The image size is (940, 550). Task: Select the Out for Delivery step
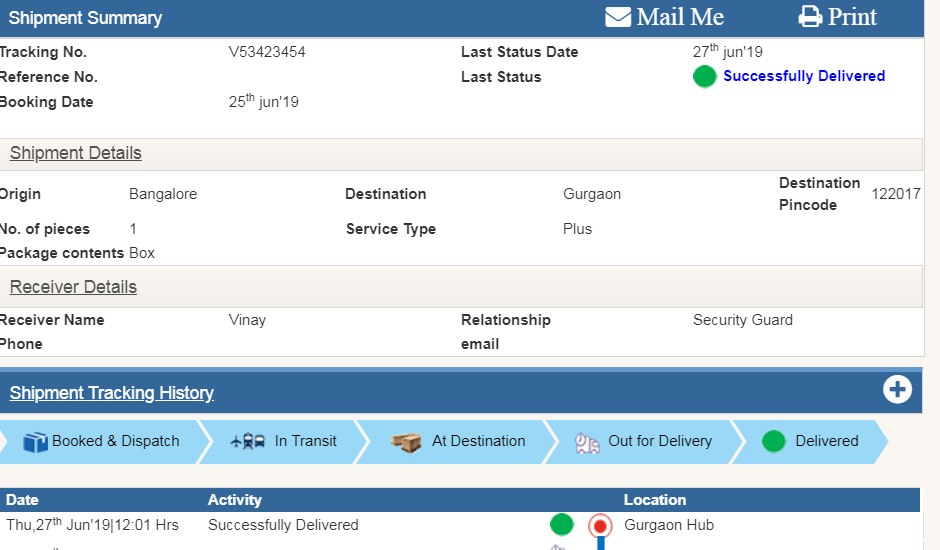tap(660, 441)
